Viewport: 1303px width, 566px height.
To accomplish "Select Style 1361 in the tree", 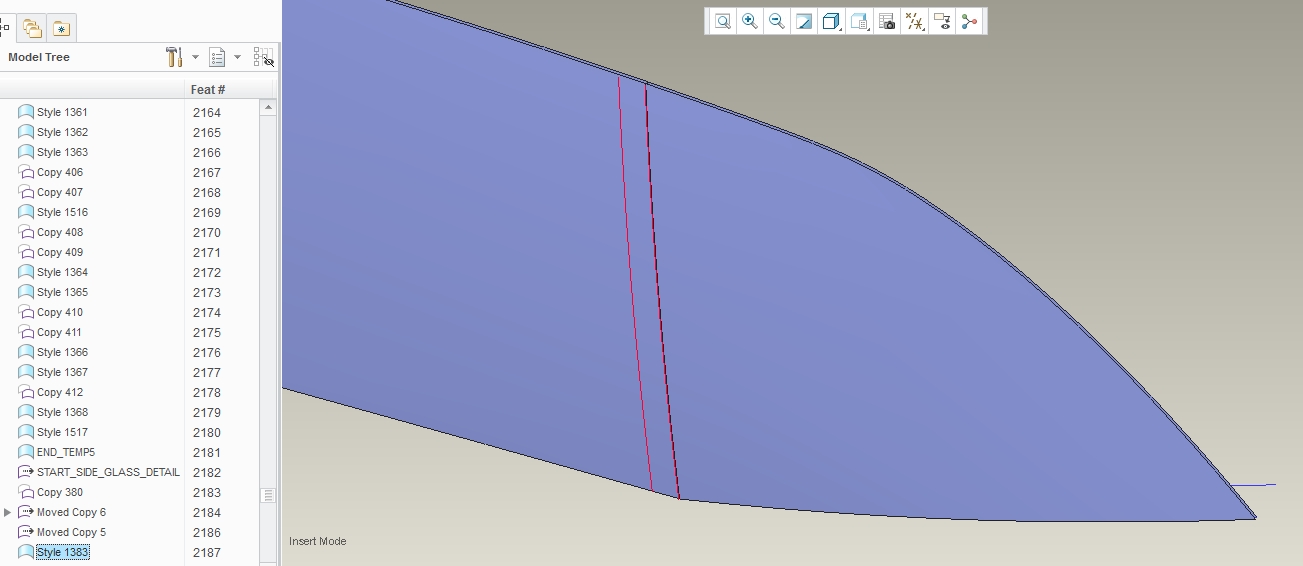I will (62, 112).
